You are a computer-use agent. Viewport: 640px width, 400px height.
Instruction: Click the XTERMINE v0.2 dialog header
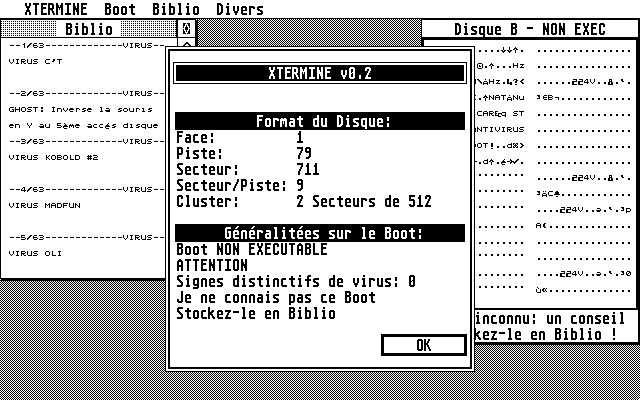click(x=320, y=73)
